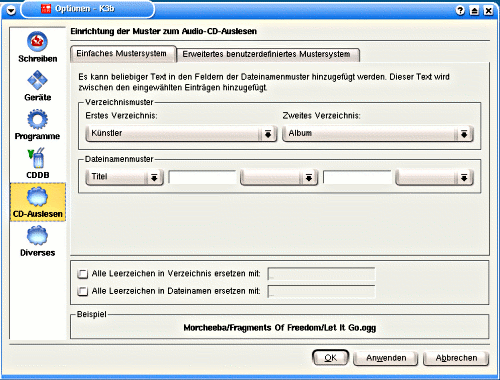Viewport: 500px width, 380px height.
Task: Click the Dateinamen replacement character field
Action: 321,291
